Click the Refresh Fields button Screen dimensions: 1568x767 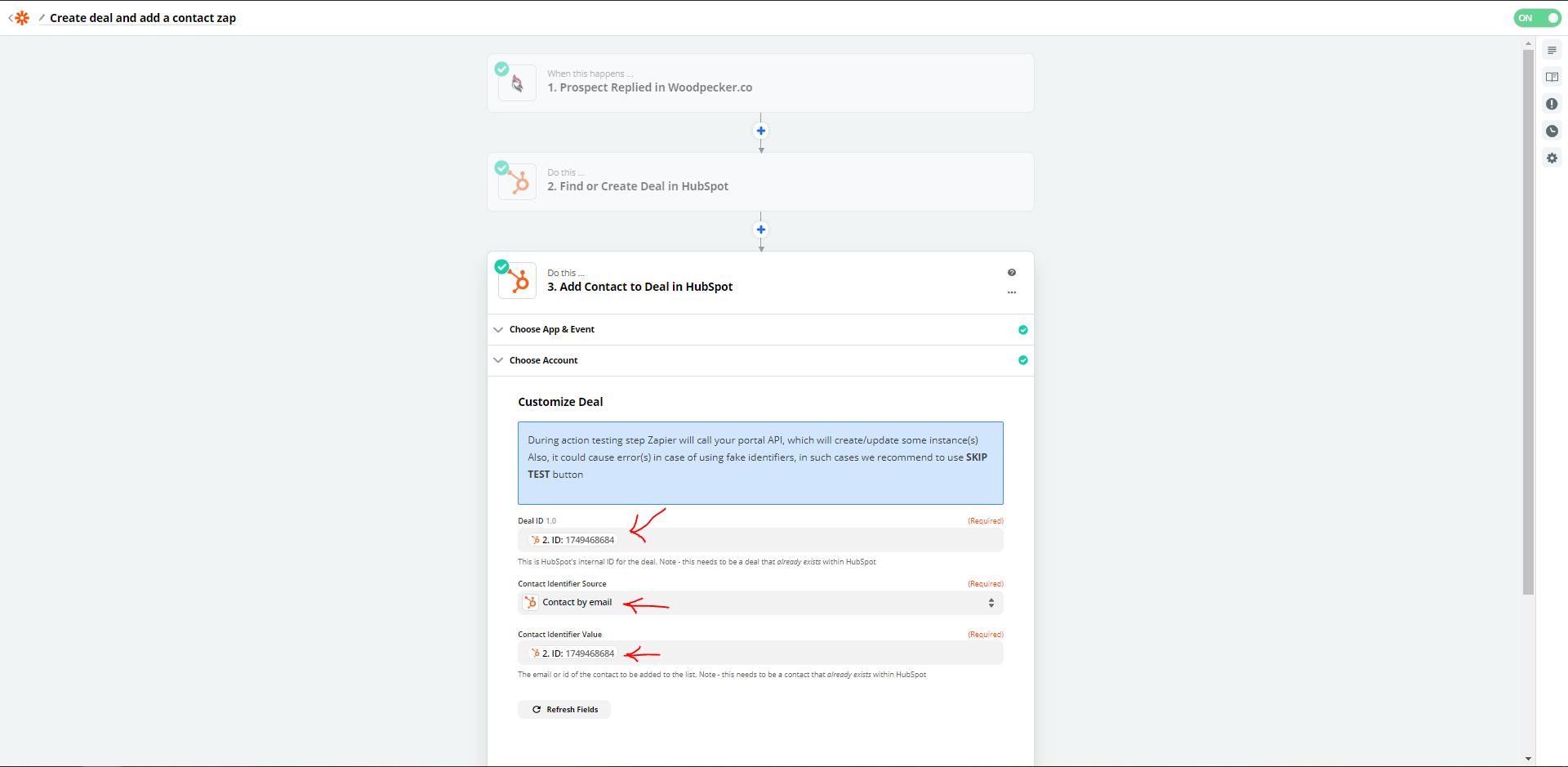point(564,710)
